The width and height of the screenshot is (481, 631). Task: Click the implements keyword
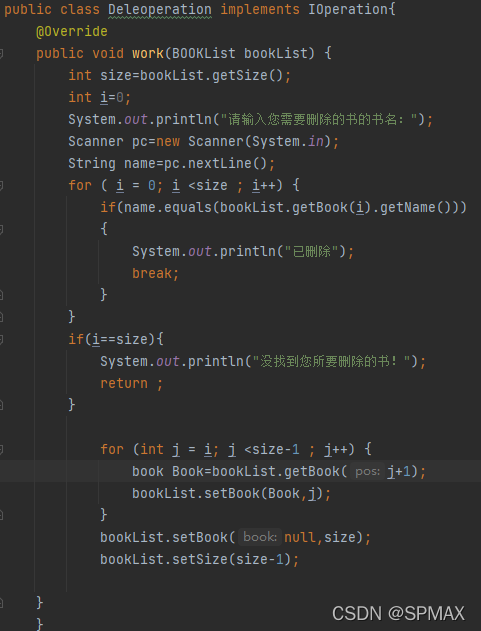tap(260, 10)
